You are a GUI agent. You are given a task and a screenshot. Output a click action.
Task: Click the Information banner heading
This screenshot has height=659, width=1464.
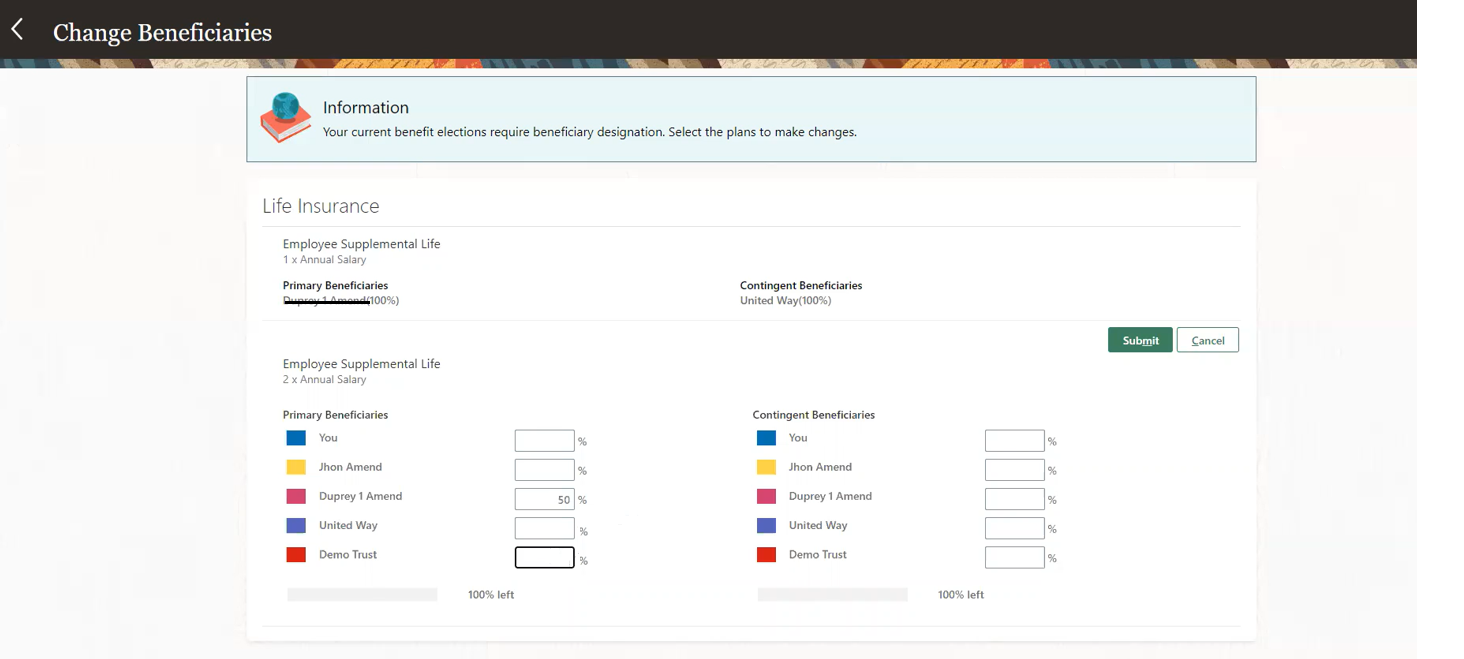pos(366,107)
